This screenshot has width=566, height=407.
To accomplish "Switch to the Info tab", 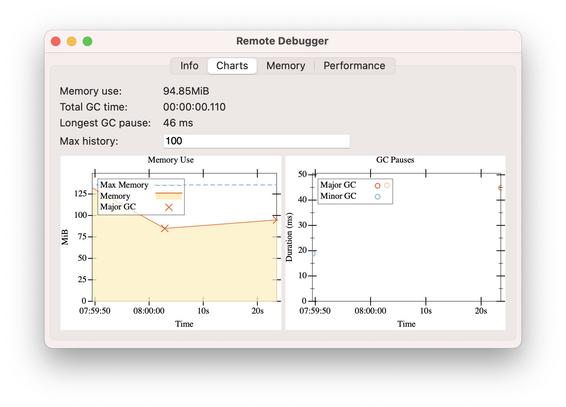I will (x=189, y=66).
